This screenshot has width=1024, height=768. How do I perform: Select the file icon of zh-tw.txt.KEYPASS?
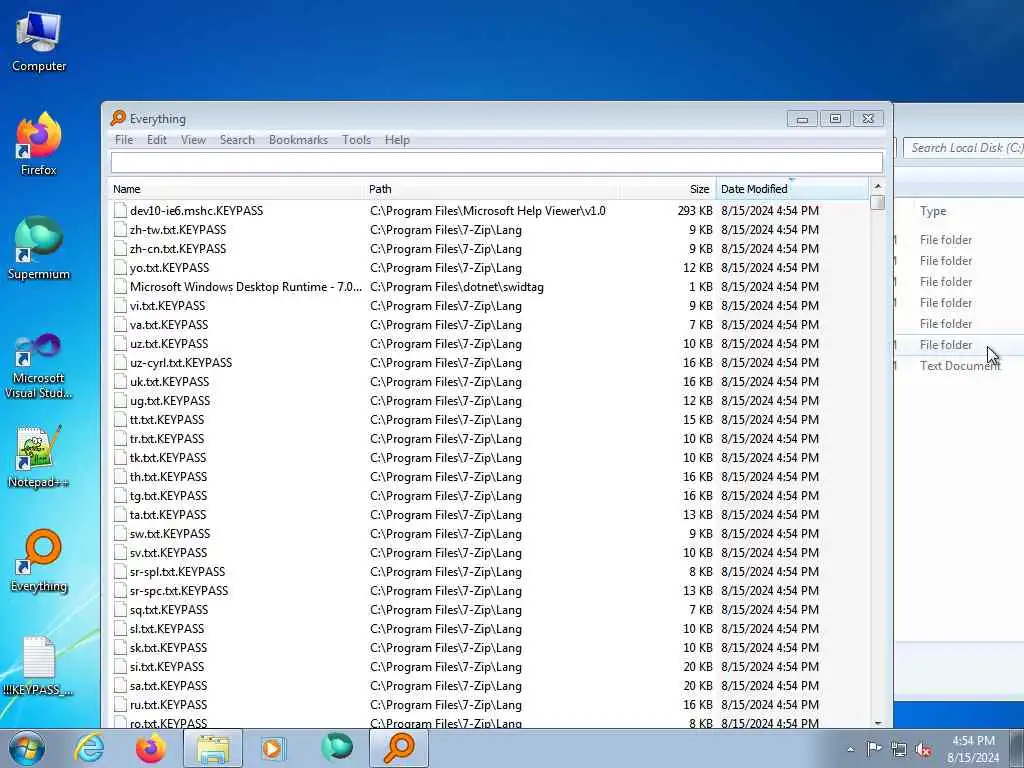click(x=120, y=229)
